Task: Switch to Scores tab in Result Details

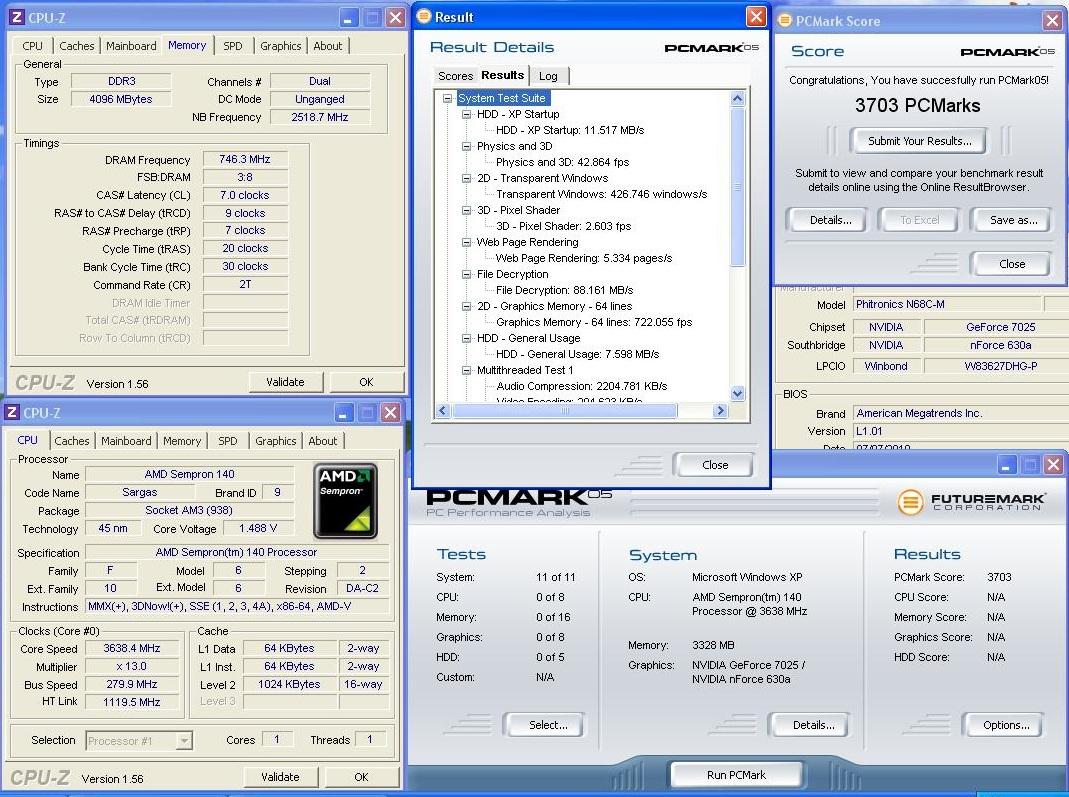Action: [x=455, y=76]
